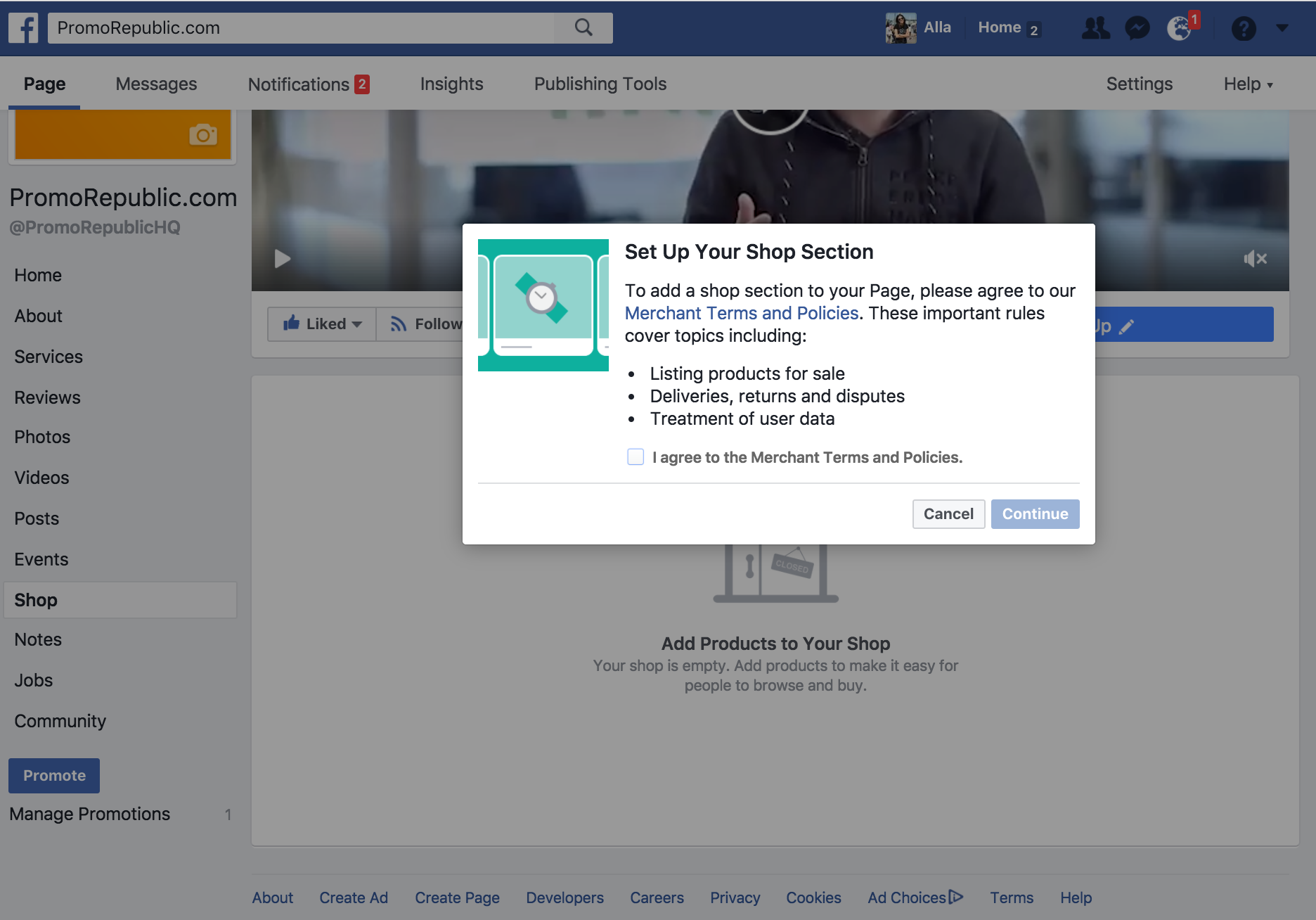Open footer Privacy link
Viewport: 1316px width, 920px height.
pos(735,897)
